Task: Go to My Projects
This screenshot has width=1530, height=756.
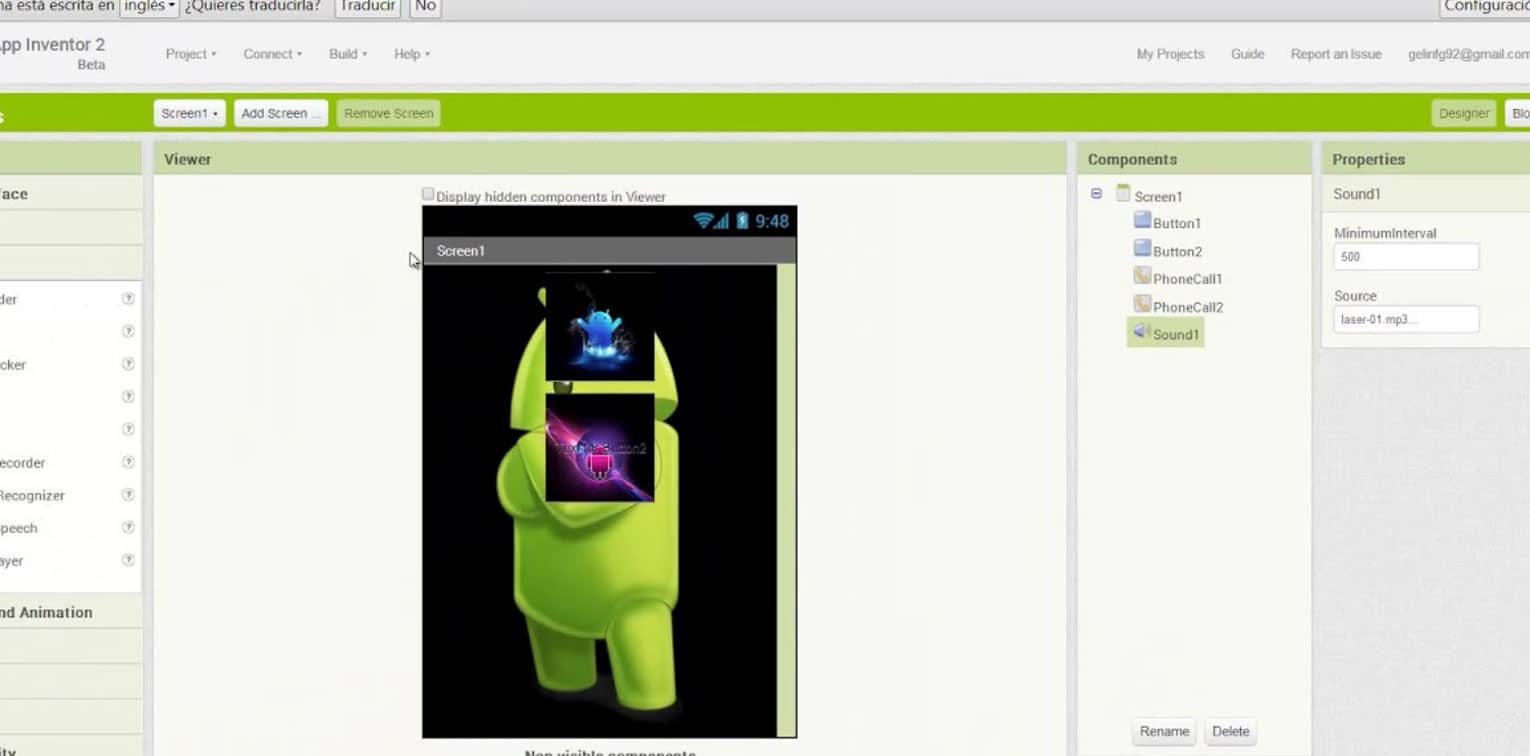Action: tap(1170, 54)
